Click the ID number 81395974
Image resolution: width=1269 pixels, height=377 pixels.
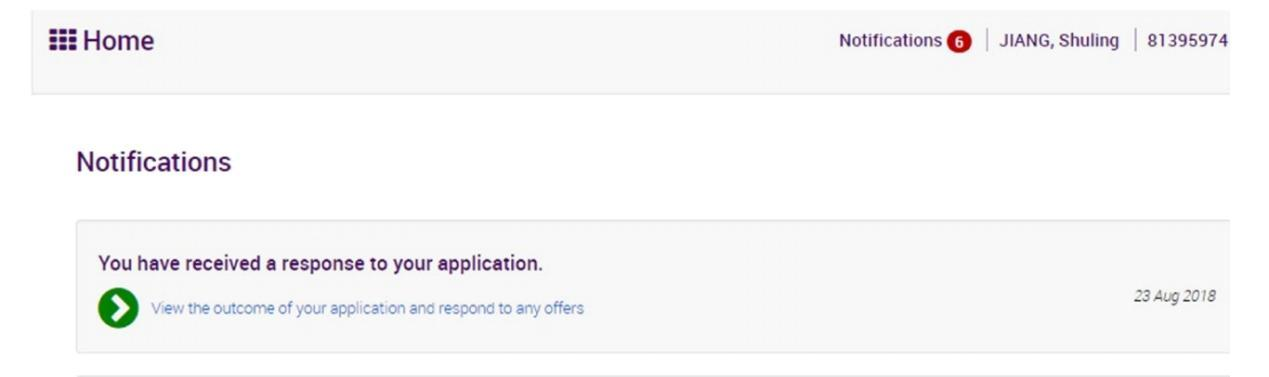coord(1187,41)
